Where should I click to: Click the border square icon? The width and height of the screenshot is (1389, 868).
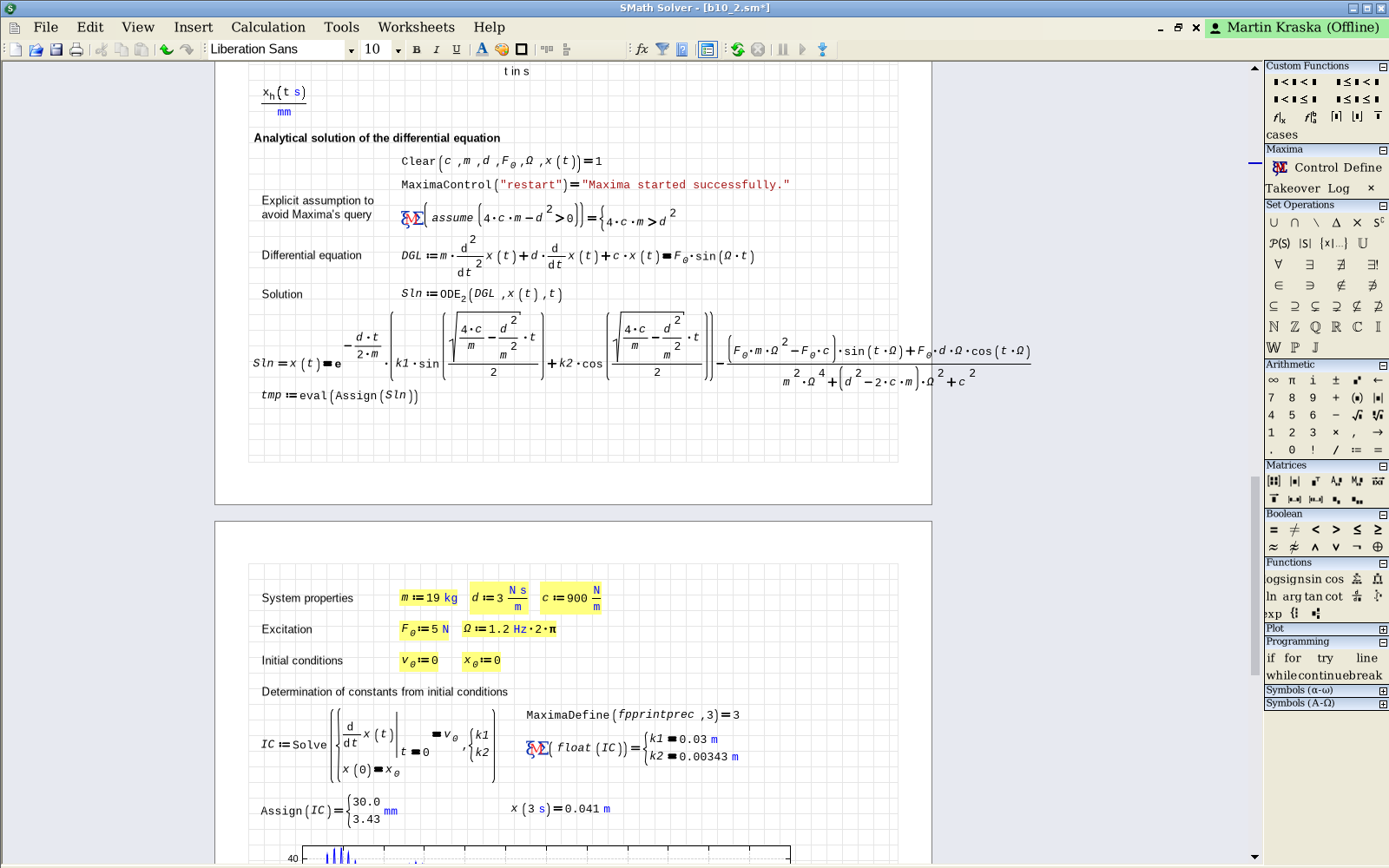click(522, 49)
